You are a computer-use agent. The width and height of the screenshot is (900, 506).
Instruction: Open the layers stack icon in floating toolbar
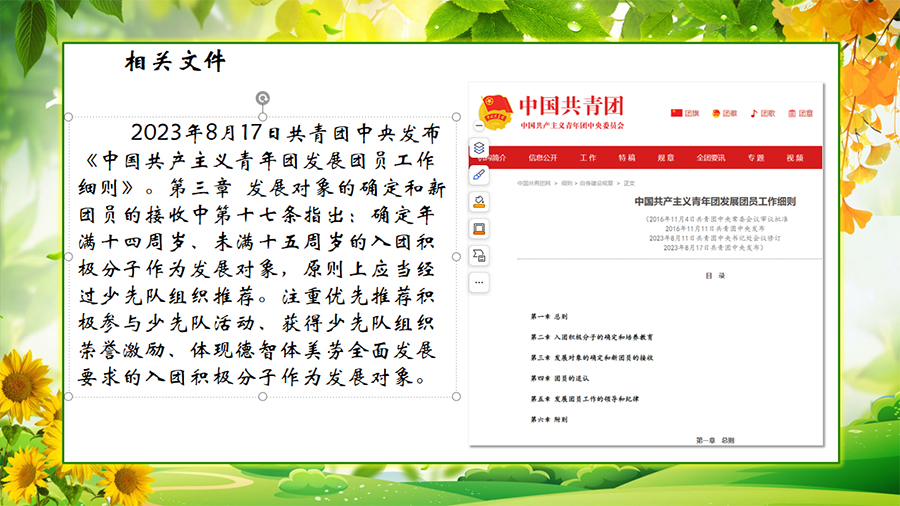(x=479, y=148)
